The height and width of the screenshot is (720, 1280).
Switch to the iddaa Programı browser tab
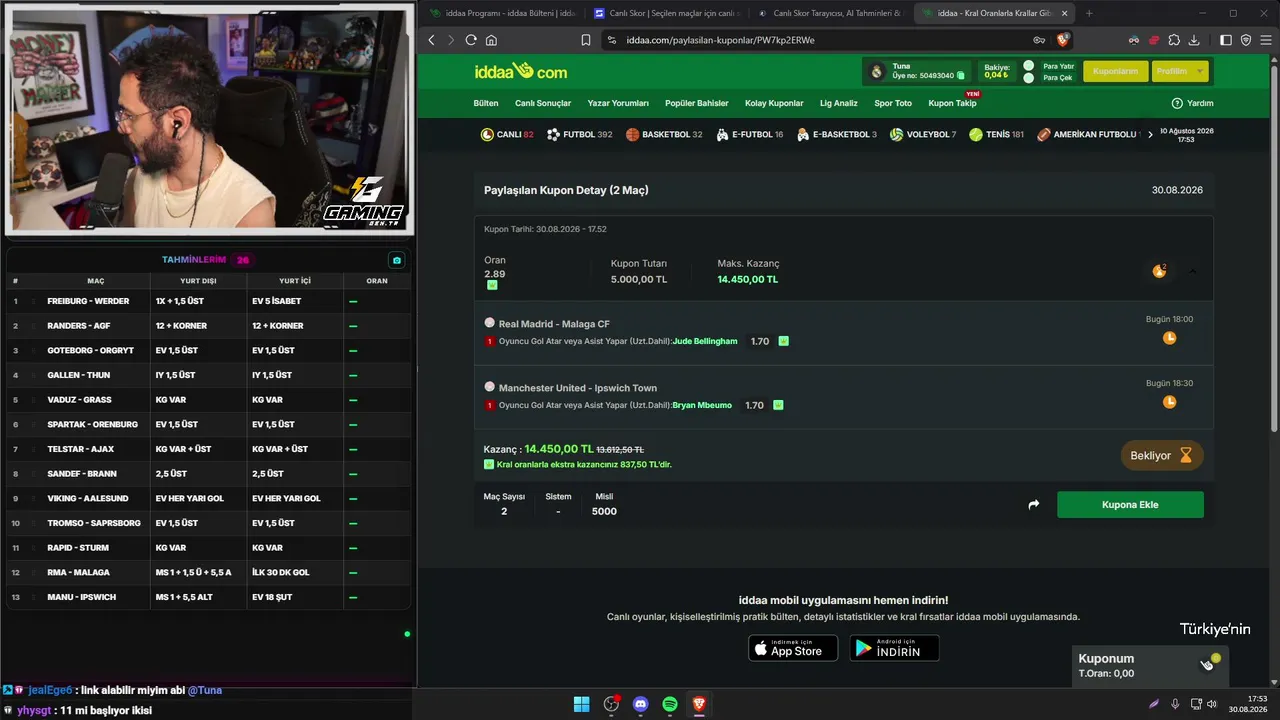pos(502,13)
